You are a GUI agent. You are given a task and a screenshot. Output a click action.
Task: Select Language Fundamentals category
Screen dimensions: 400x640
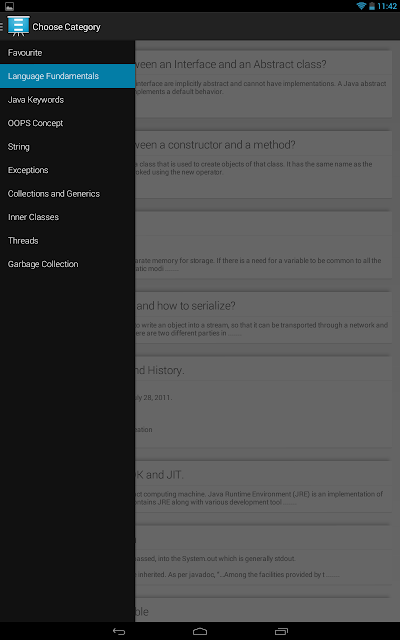[x=67, y=76]
